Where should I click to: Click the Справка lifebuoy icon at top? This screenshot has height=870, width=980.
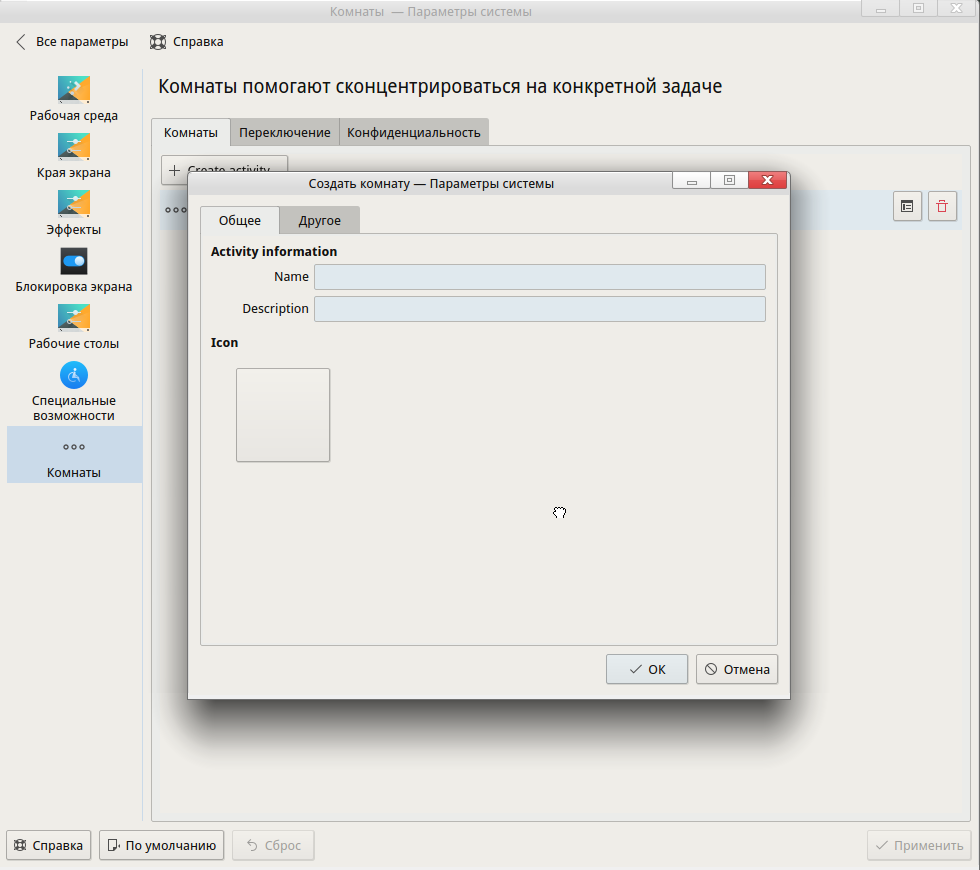[158, 42]
